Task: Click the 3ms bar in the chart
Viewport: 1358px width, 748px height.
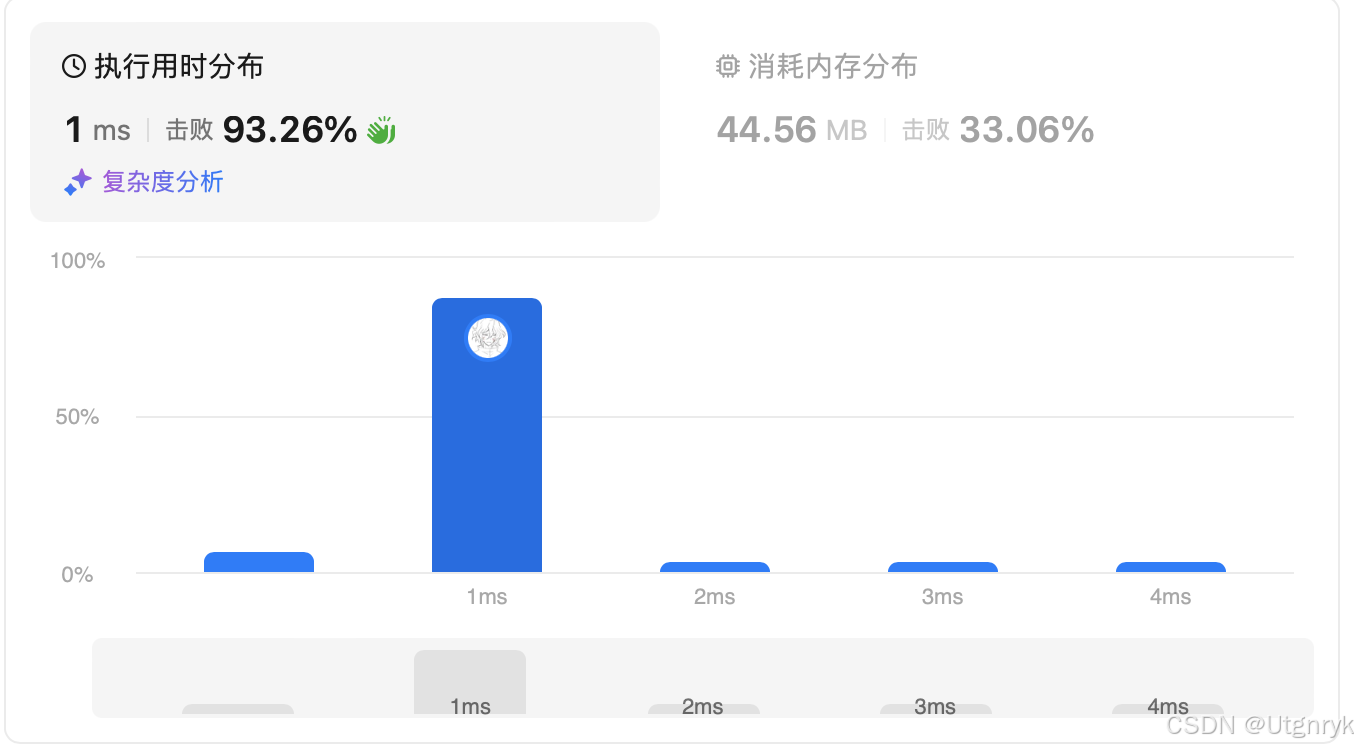Action: tap(943, 568)
